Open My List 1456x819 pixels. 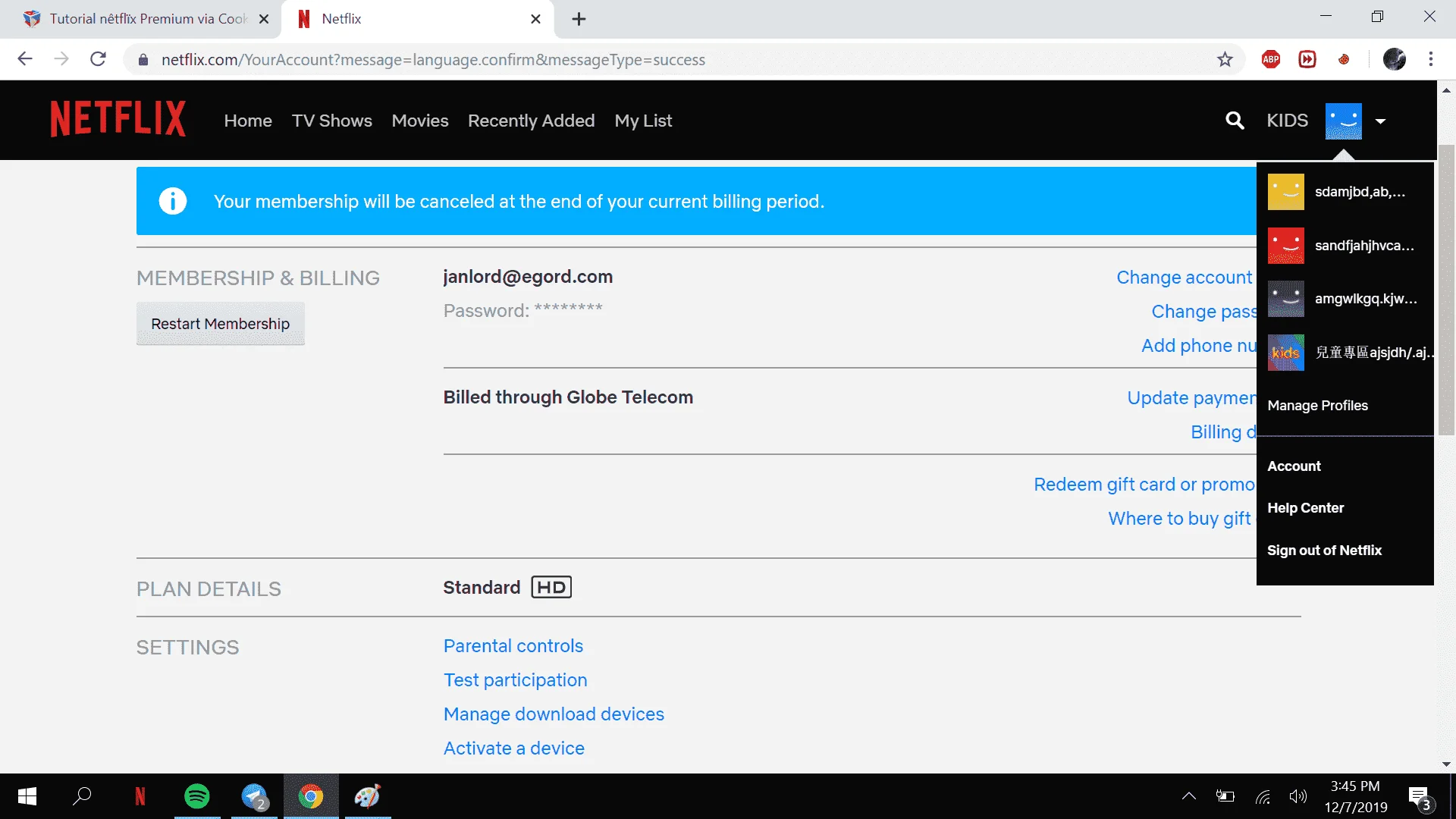(643, 121)
